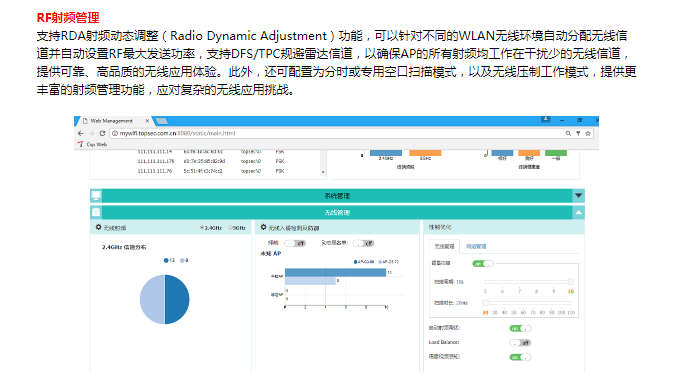Click the scan period slider handle at 10
Image resolution: width=691 pixels, height=392 pixels.
(571, 281)
